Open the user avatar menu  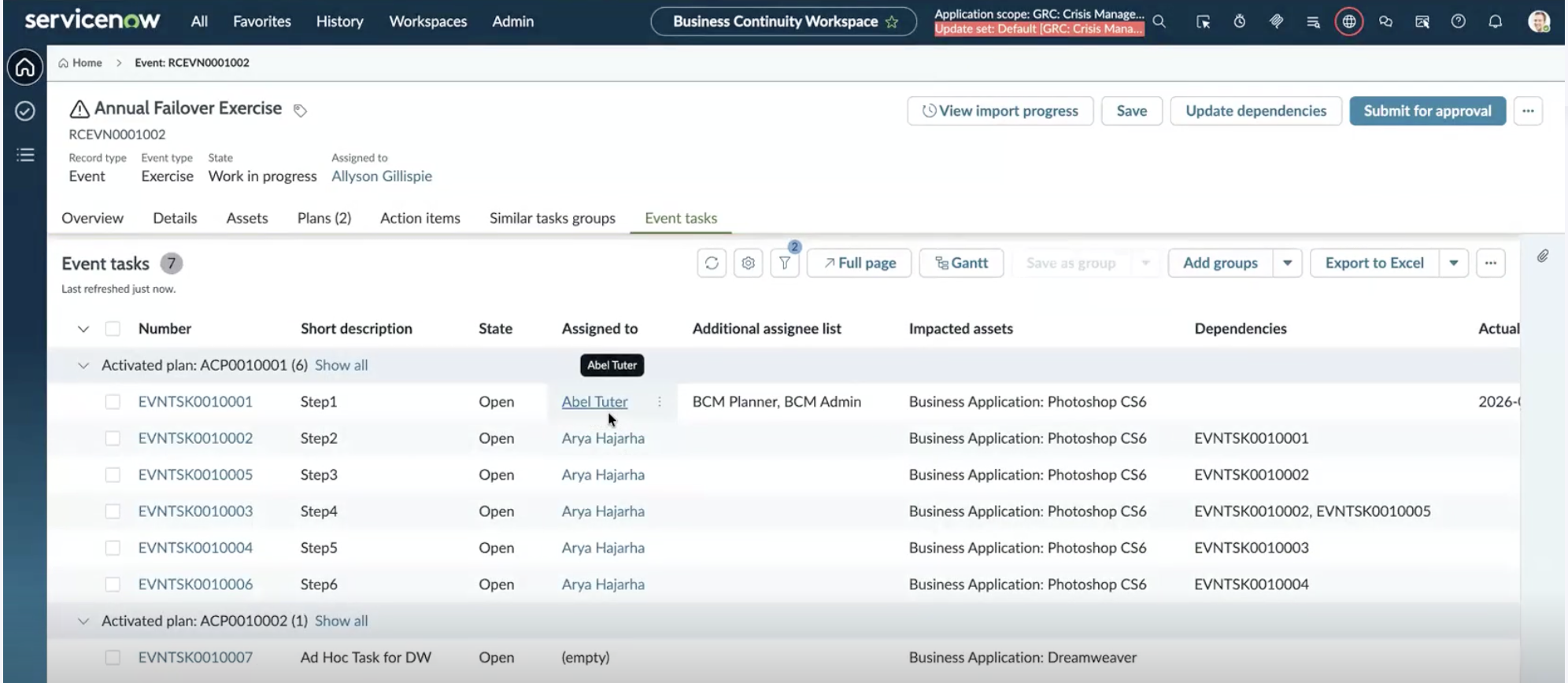pos(1539,22)
